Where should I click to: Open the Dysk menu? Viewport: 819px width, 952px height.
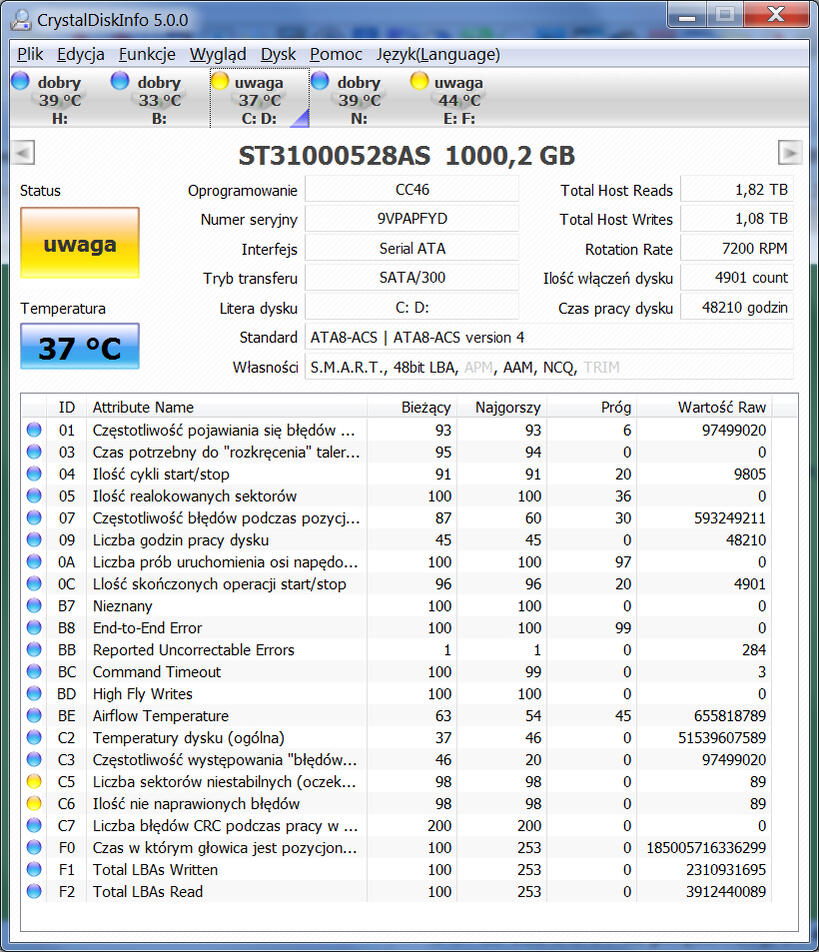point(278,55)
